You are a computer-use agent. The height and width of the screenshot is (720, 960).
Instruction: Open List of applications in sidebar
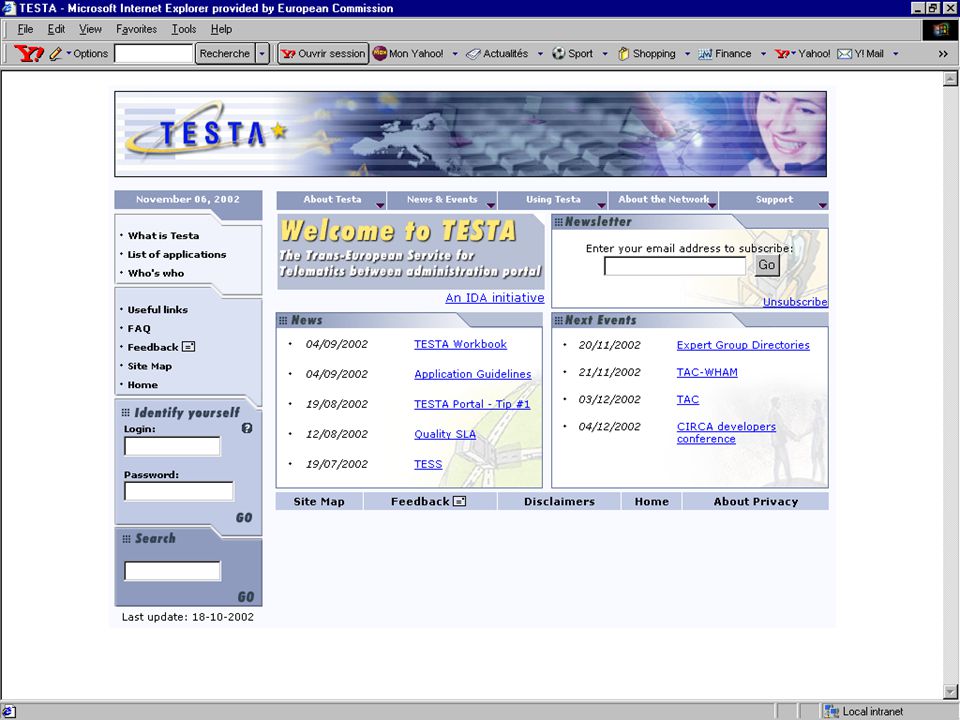[x=177, y=255]
